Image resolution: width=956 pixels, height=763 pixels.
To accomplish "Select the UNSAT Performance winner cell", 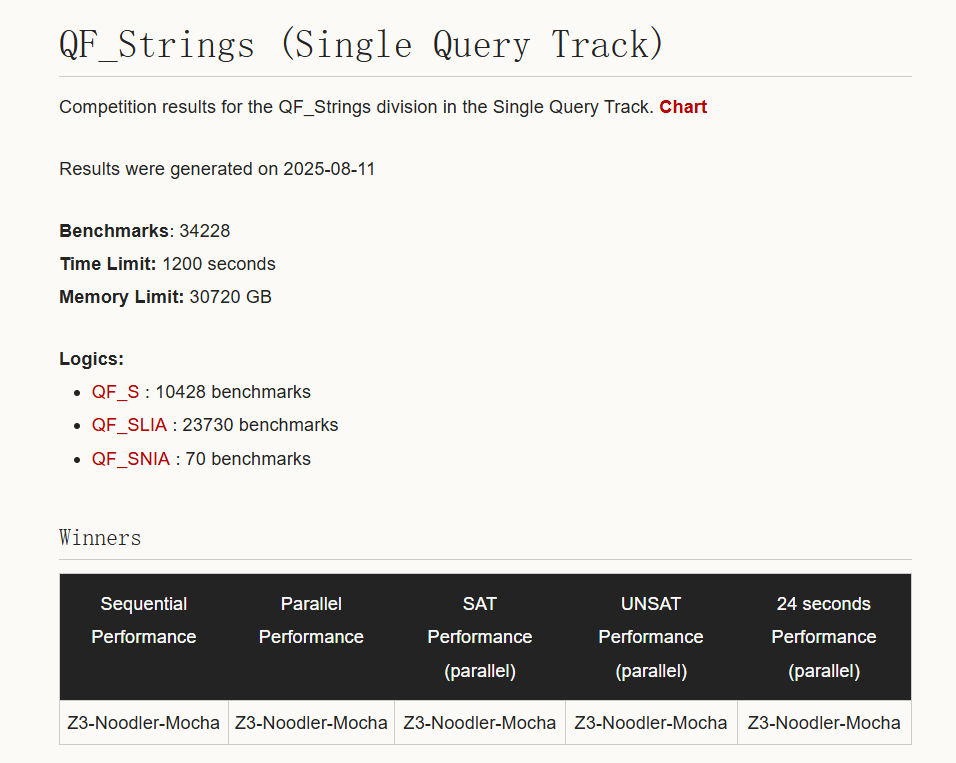I will pos(651,722).
